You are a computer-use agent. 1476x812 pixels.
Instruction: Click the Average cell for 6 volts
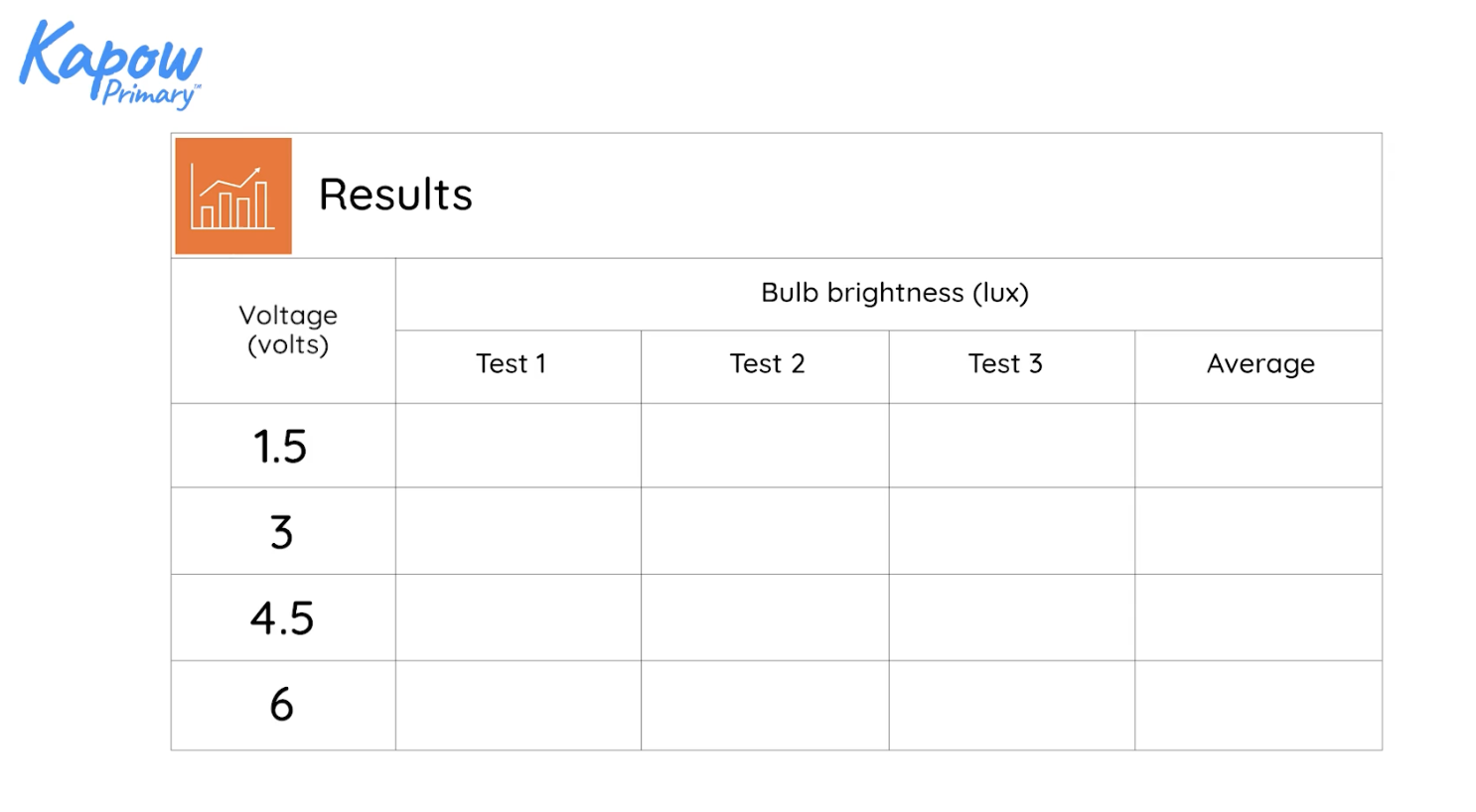pos(1258,706)
